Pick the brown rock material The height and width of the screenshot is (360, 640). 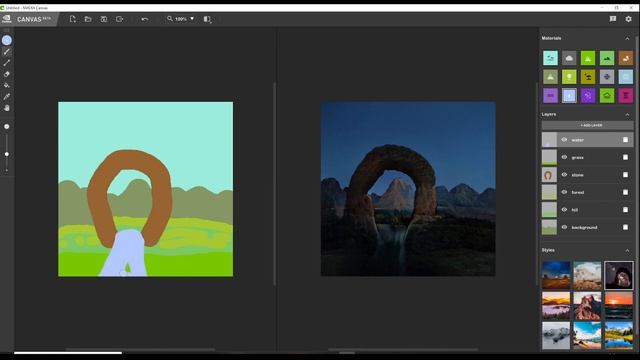tap(626, 58)
